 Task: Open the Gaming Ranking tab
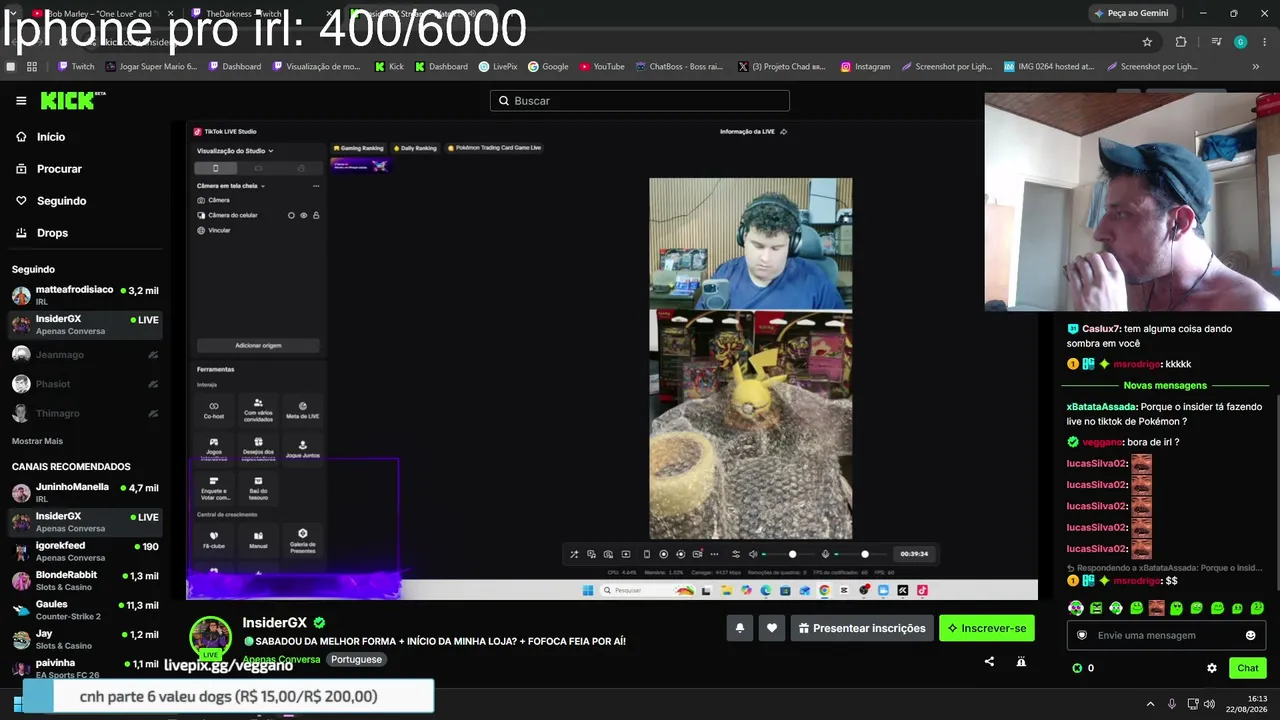pos(358,148)
